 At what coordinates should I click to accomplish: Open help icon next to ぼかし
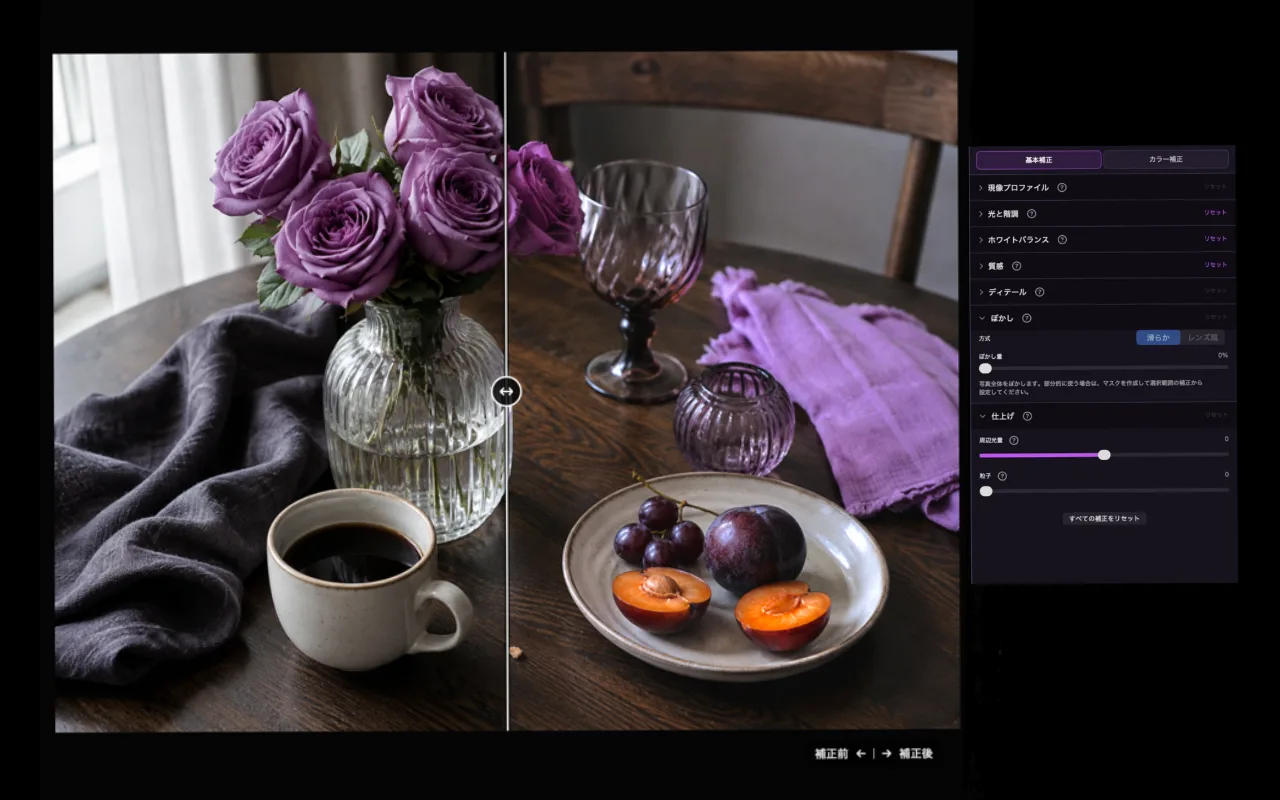point(1027,318)
